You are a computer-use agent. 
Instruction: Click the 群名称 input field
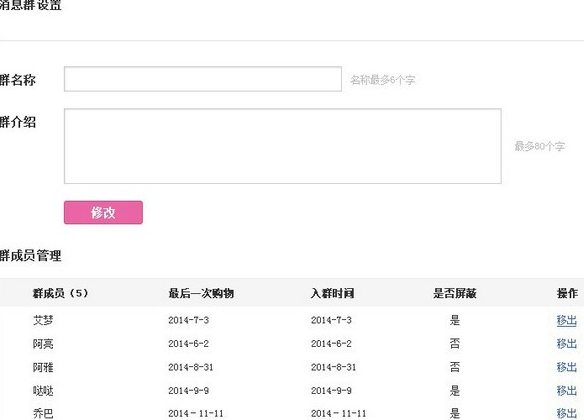click(203, 79)
